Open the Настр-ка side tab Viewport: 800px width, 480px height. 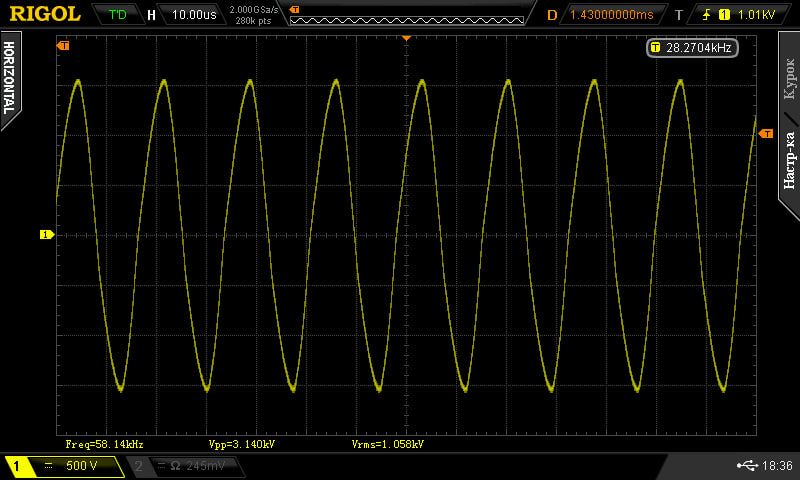point(789,161)
